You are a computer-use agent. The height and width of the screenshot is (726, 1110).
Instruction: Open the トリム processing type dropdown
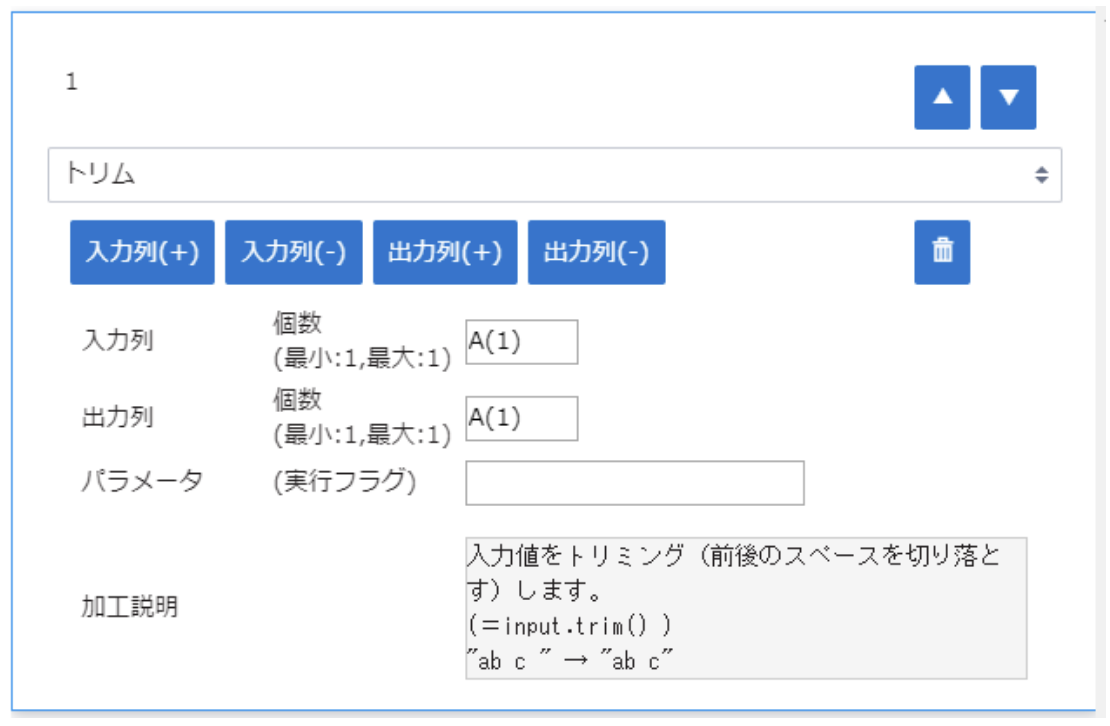[x=554, y=176]
